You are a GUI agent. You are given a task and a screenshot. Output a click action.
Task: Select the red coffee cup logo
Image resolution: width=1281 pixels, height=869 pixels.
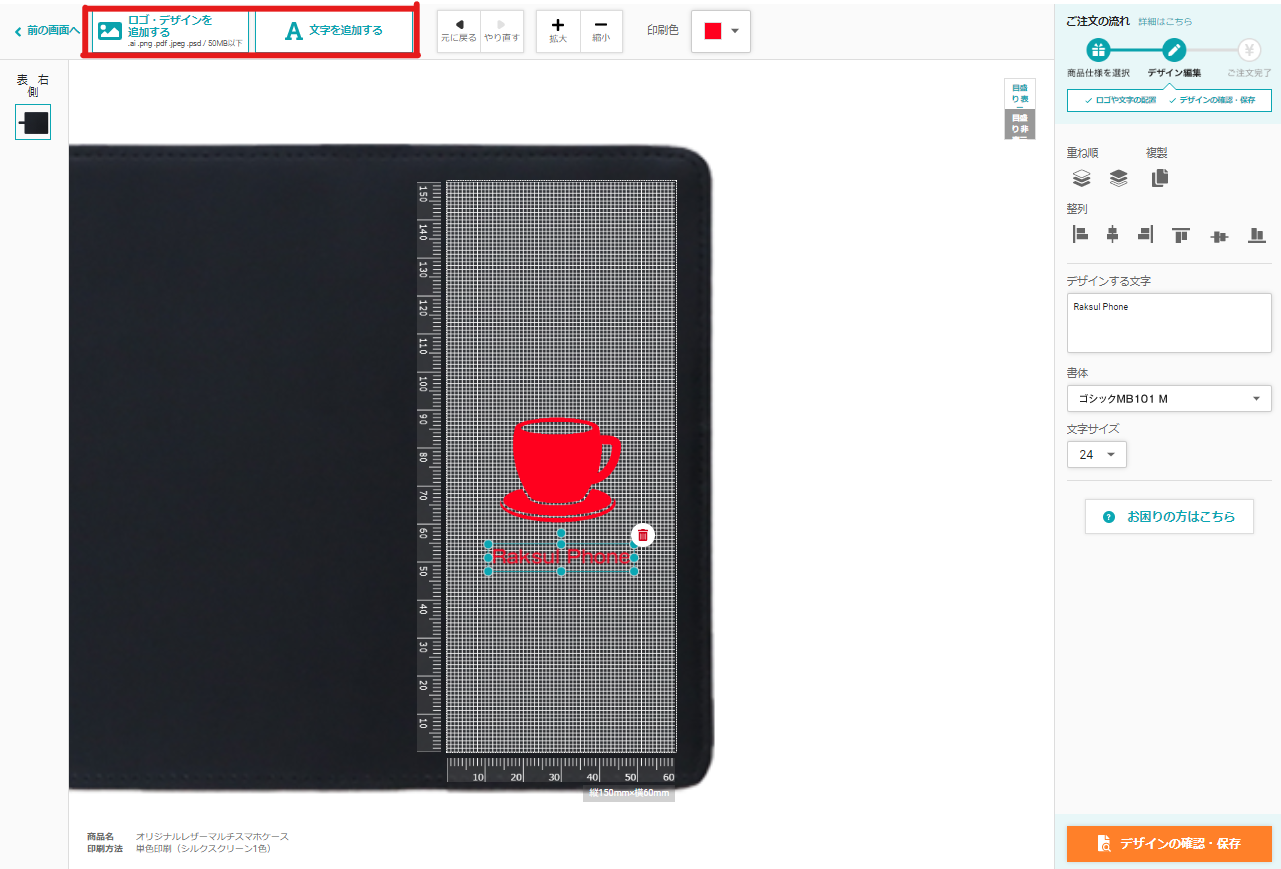[x=560, y=469]
